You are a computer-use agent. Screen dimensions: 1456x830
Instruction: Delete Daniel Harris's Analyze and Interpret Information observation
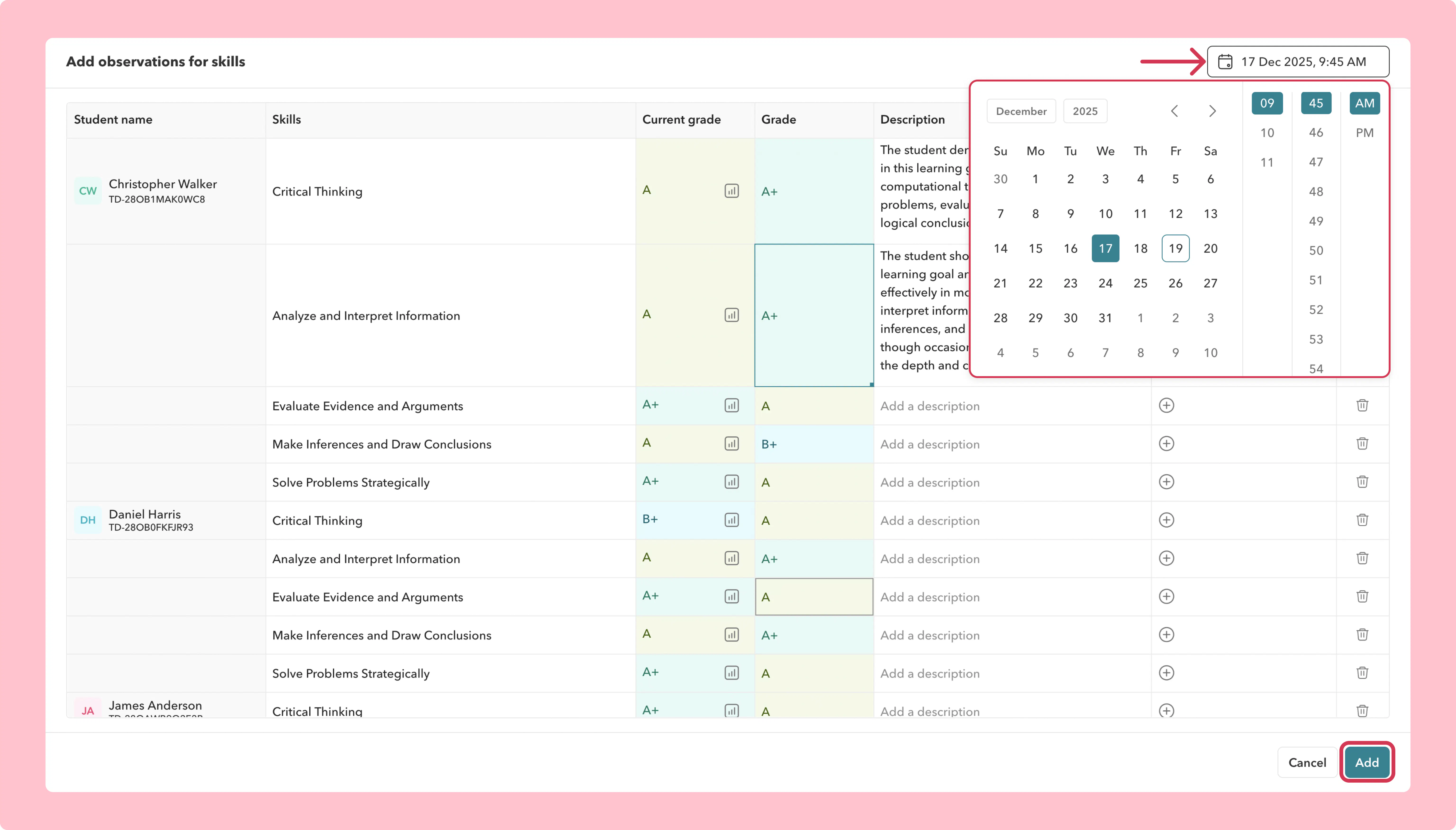(1362, 558)
